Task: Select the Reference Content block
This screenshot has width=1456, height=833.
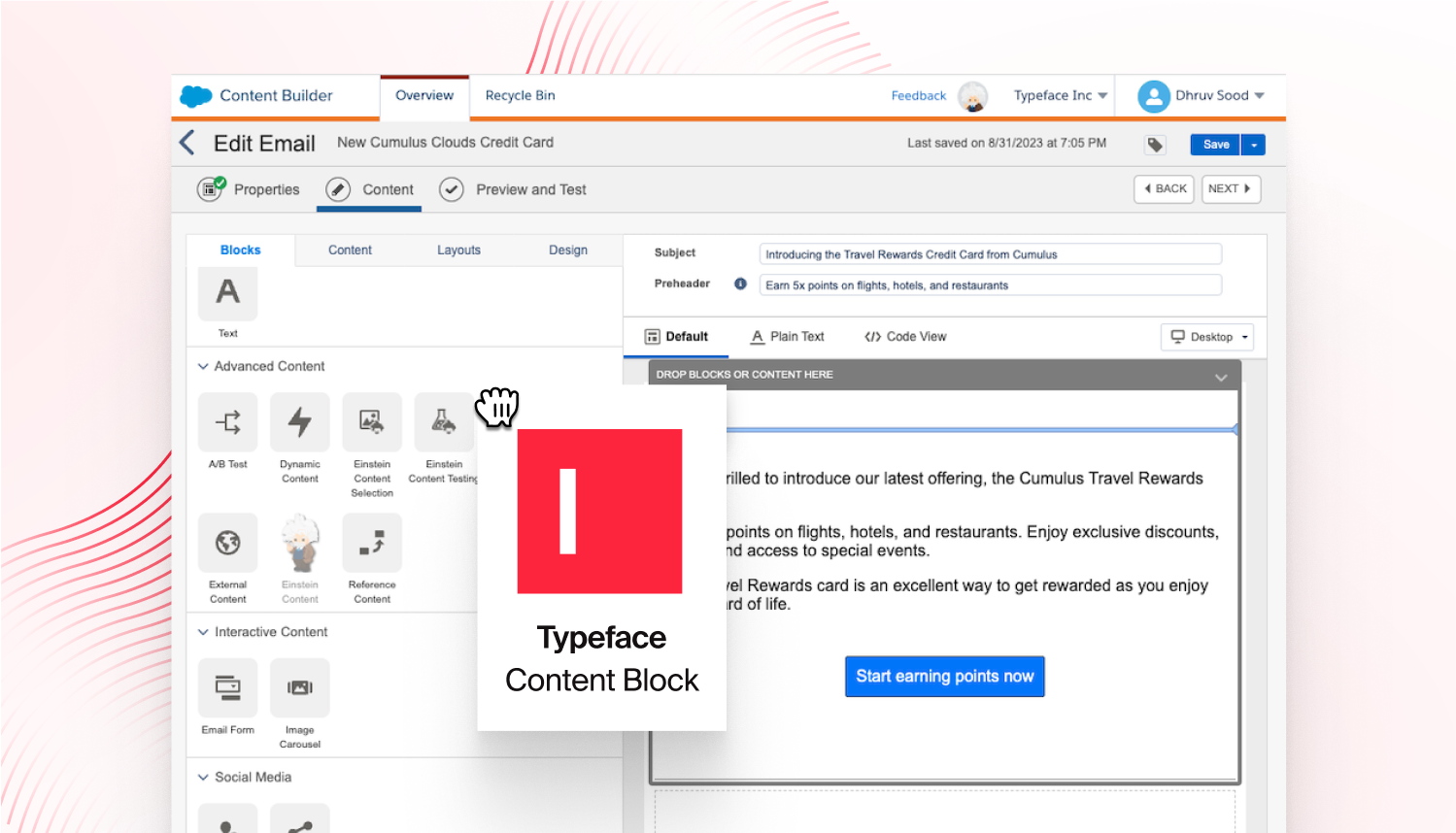Action: coord(372,544)
